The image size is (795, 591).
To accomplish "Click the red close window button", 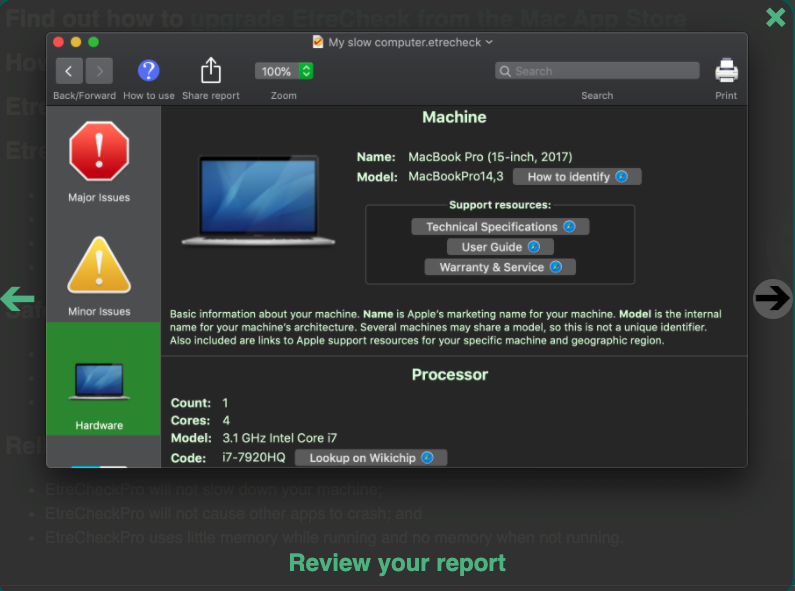I will point(58,42).
